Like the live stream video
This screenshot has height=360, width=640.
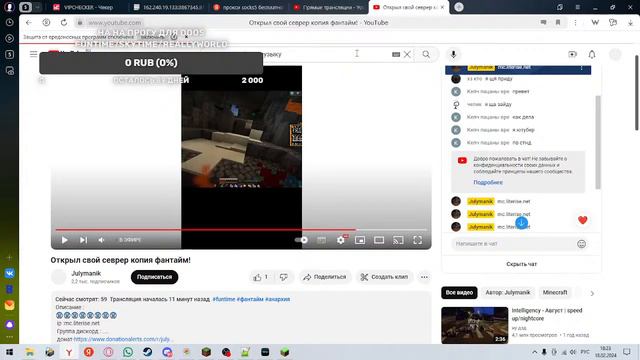pos(261,277)
